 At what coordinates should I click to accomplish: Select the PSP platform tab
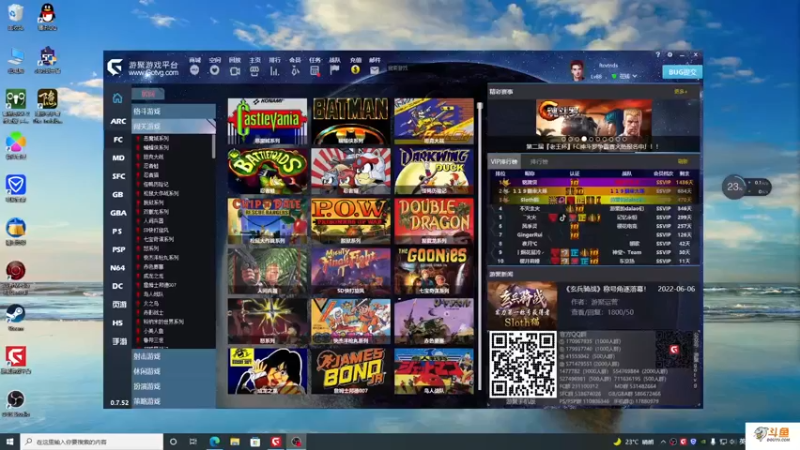(x=118, y=249)
